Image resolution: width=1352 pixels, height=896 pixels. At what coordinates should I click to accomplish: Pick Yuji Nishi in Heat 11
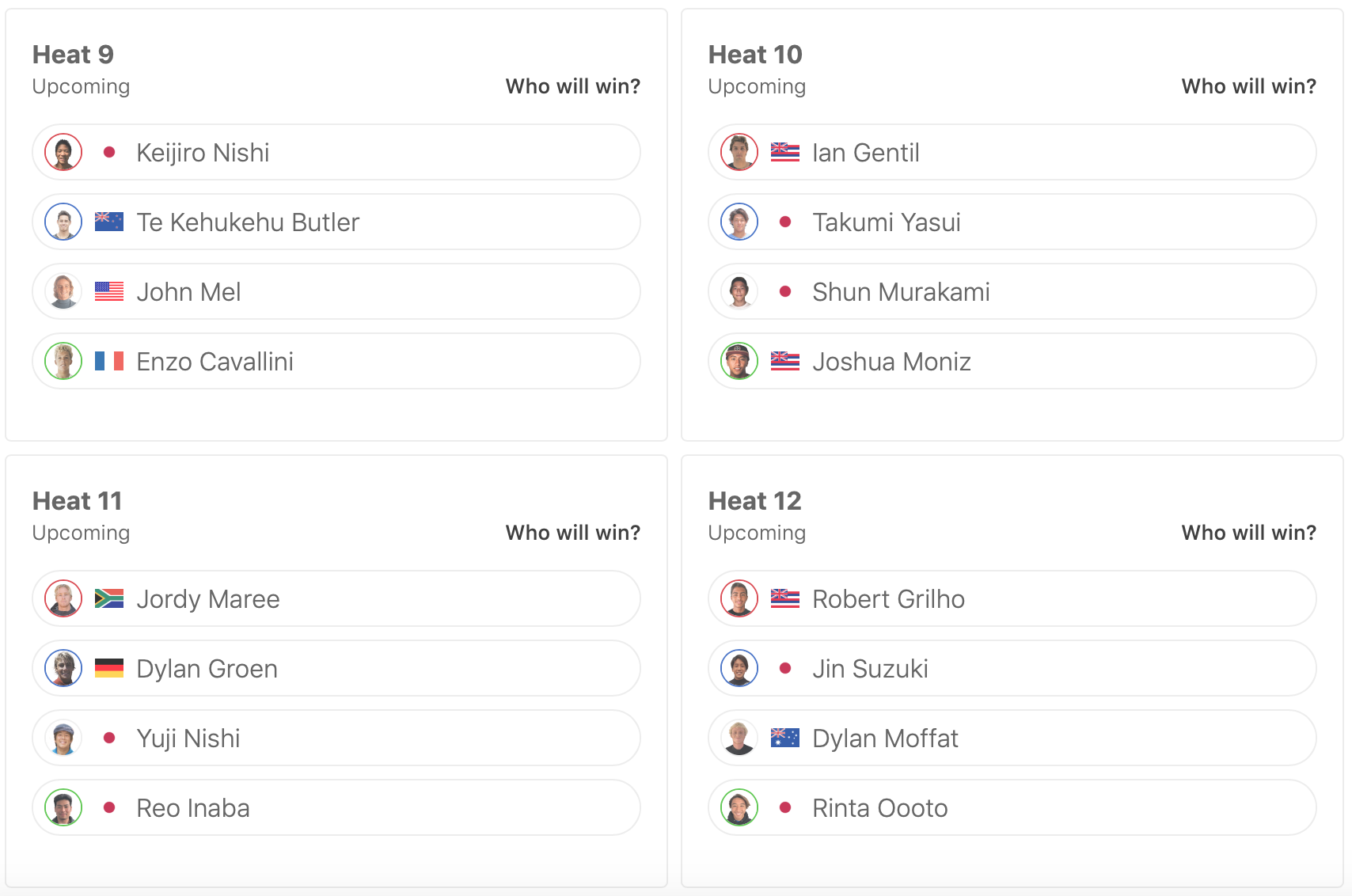(x=336, y=738)
